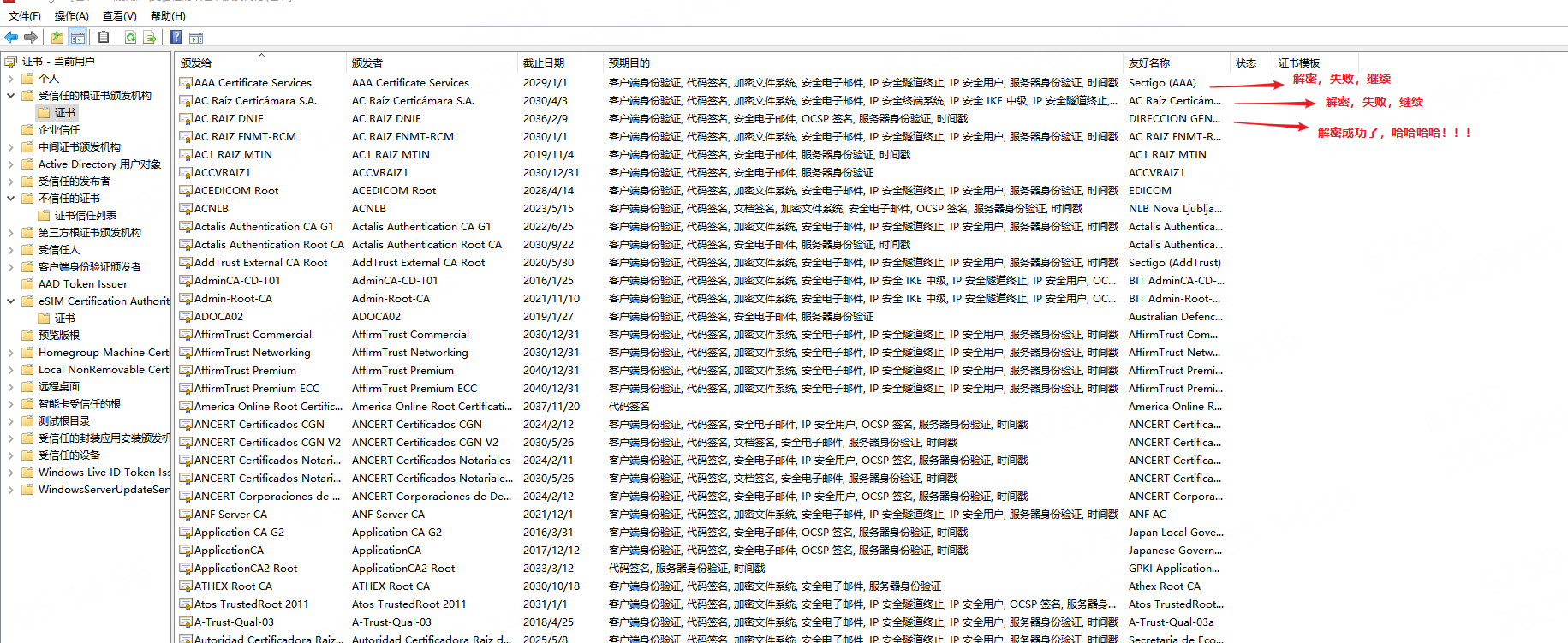Screen dimensions: 1568x643
Task: Click the export list toolbar icon
Action: (x=149, y=37)
